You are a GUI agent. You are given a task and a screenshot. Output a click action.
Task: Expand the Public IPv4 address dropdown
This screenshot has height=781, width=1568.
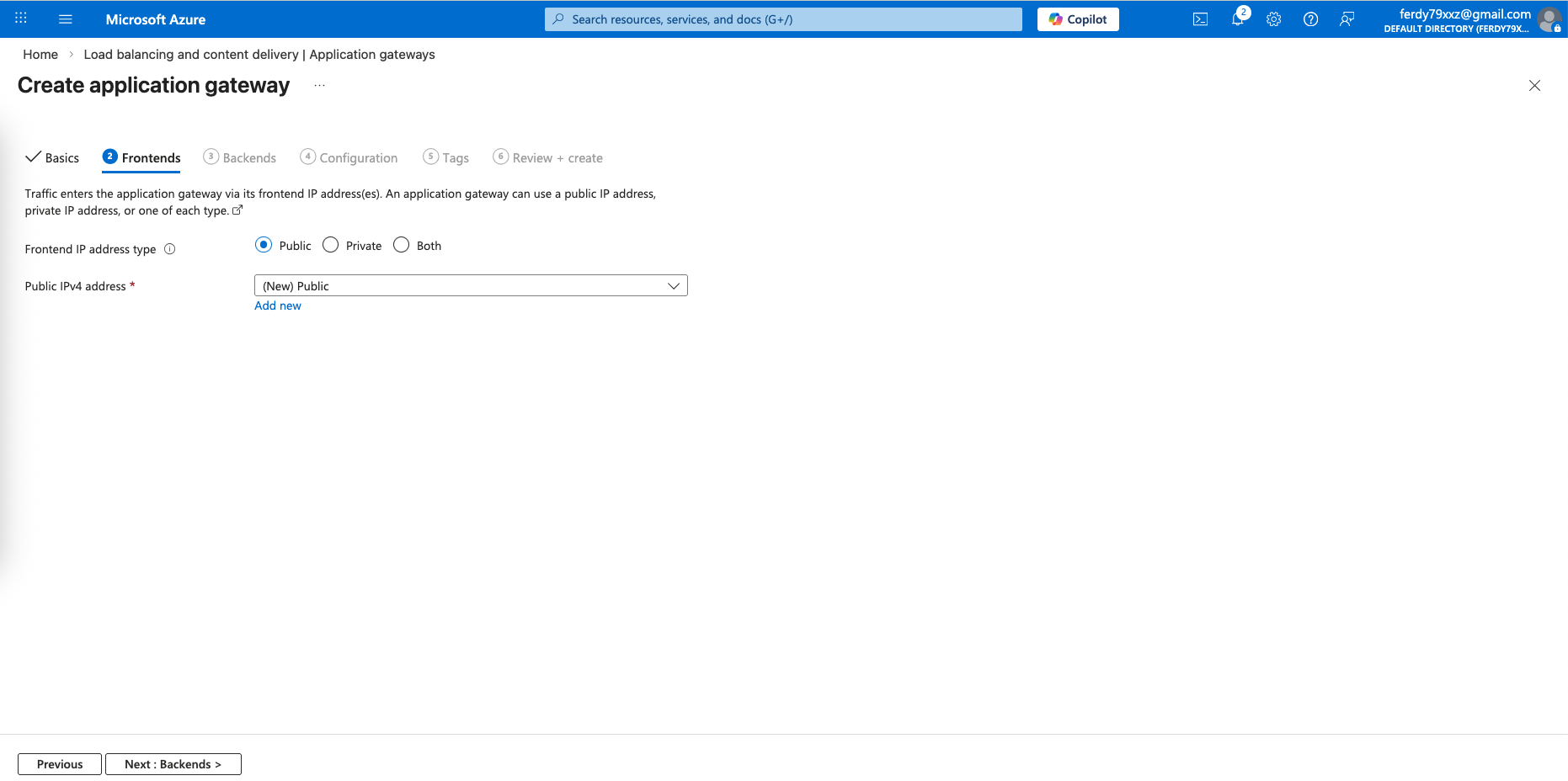471,286
